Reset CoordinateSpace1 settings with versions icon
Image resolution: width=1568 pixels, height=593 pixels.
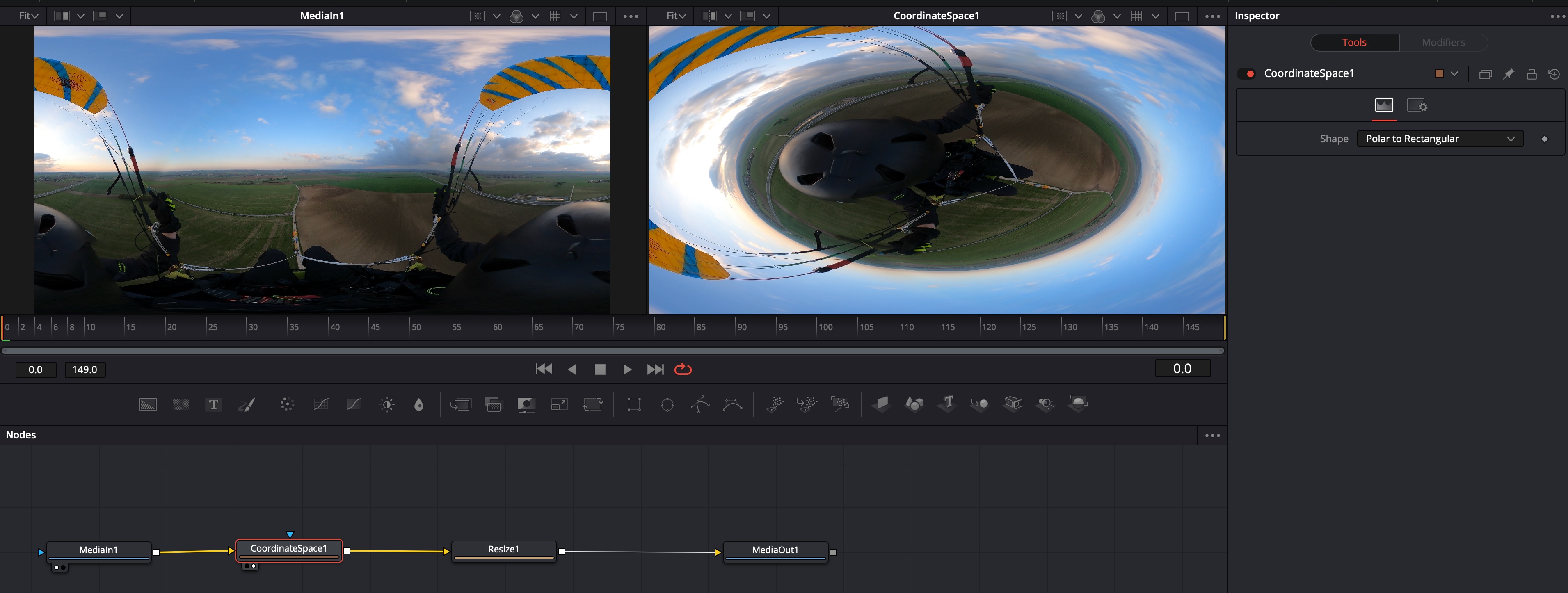[1554, 73]
